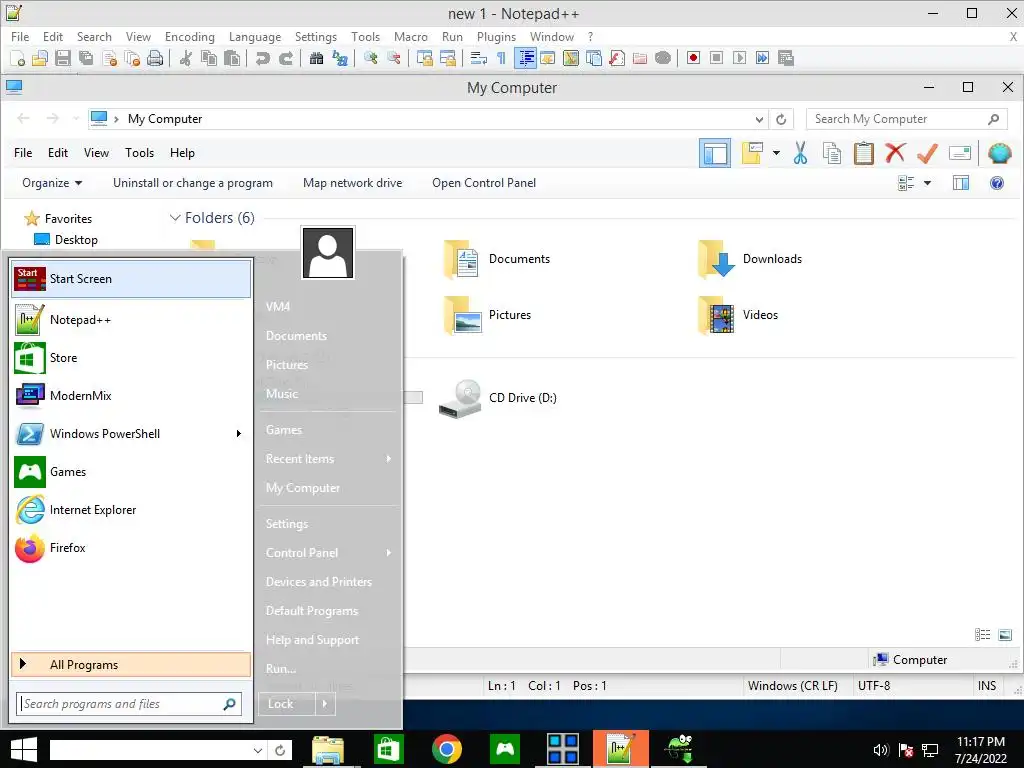Click the New file icon in Notepad++ toolbar
This screenshot has width=1024, height=768.
click(18, 59)
